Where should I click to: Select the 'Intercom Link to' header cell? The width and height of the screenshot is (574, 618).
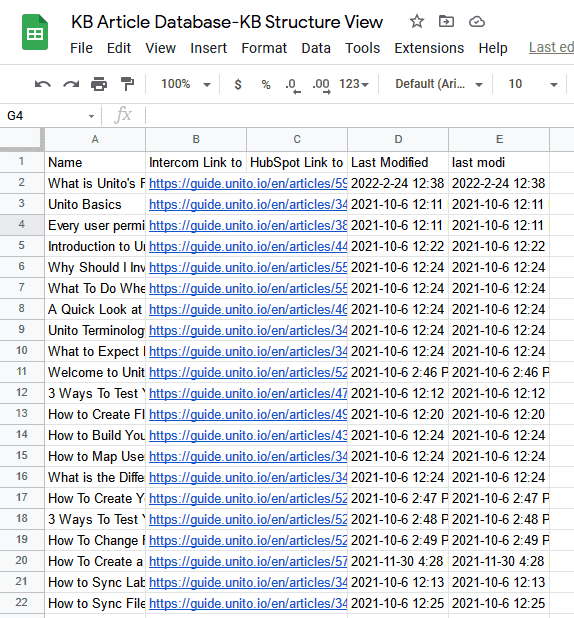(196, 162)
